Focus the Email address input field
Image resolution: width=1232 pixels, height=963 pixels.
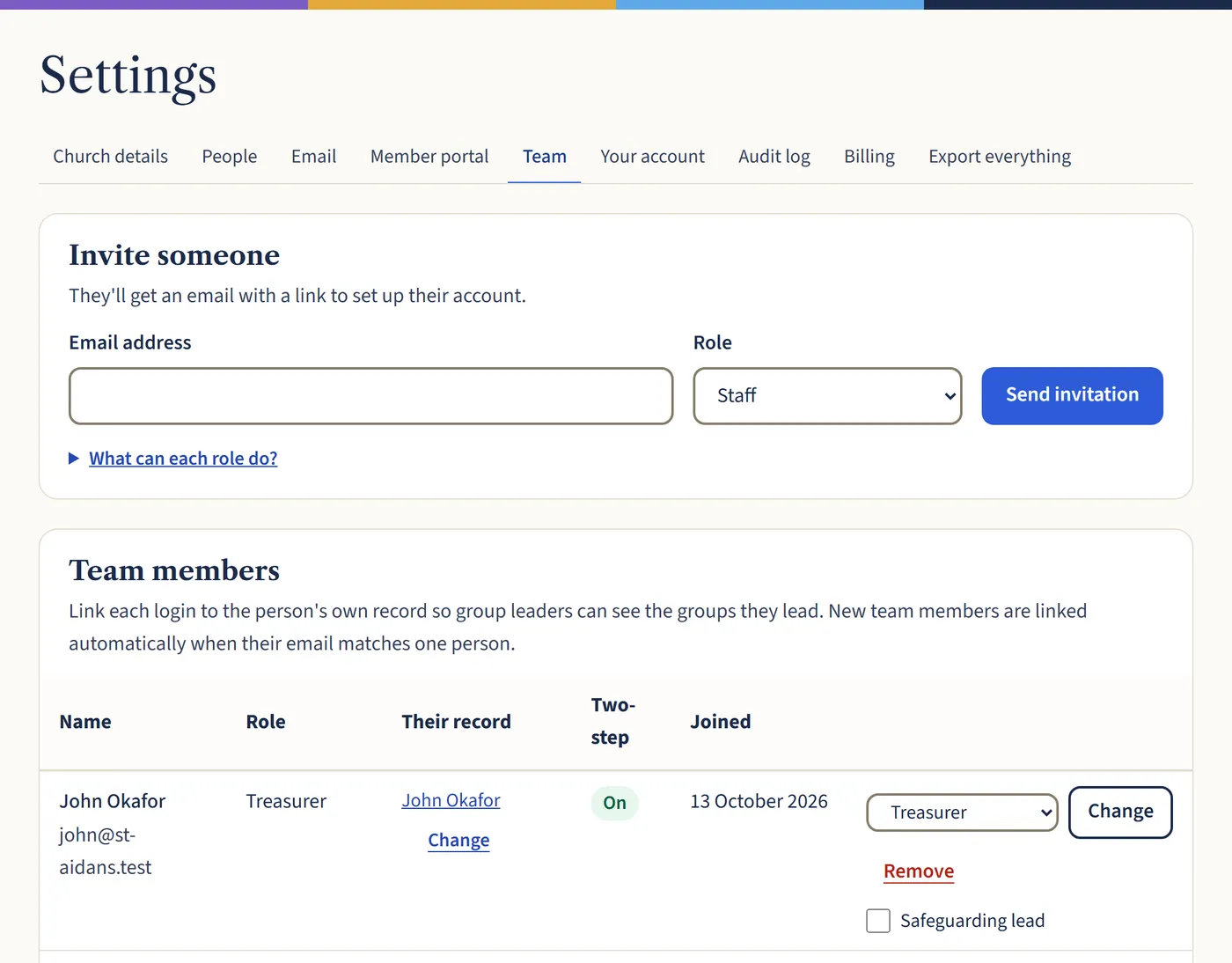[x=371, y=396]
